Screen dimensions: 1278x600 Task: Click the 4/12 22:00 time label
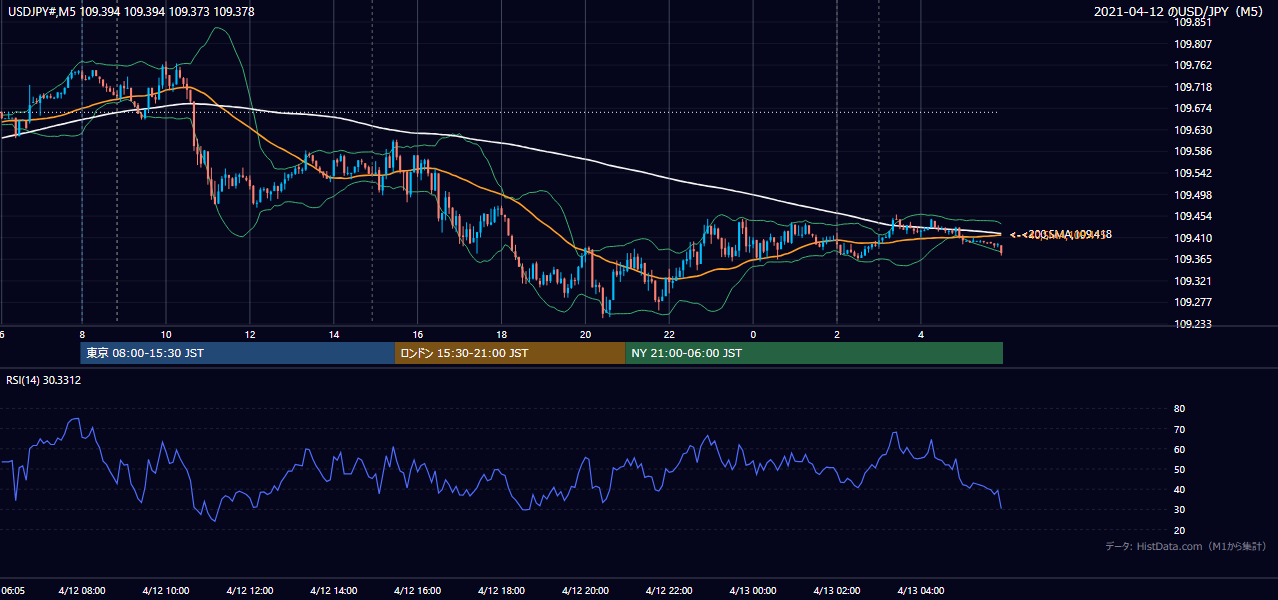pyautogui.click(x=670, y=591)
